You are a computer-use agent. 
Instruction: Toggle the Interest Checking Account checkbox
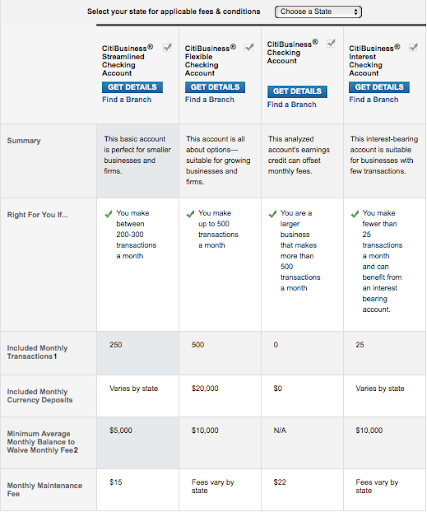click(x=413, y=48)
